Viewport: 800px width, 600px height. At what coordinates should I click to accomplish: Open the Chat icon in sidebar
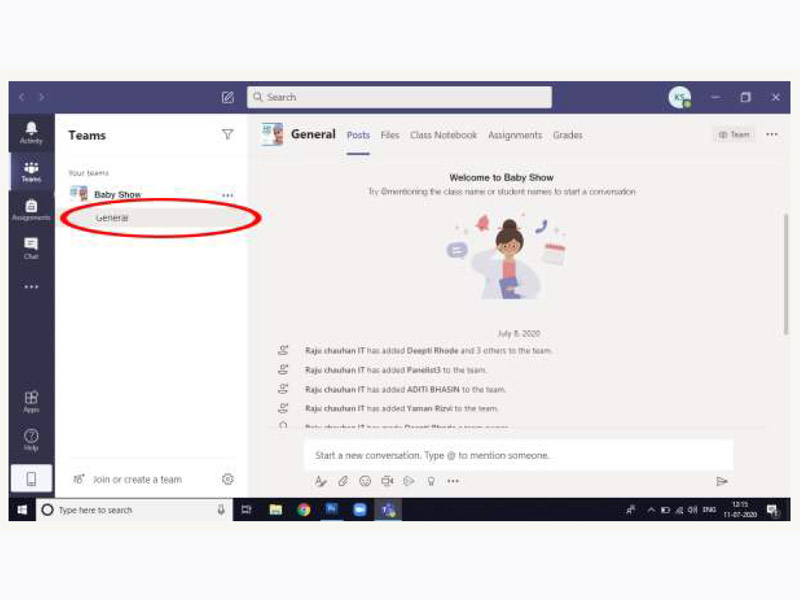pyautogui.click(x=31, y=248)
